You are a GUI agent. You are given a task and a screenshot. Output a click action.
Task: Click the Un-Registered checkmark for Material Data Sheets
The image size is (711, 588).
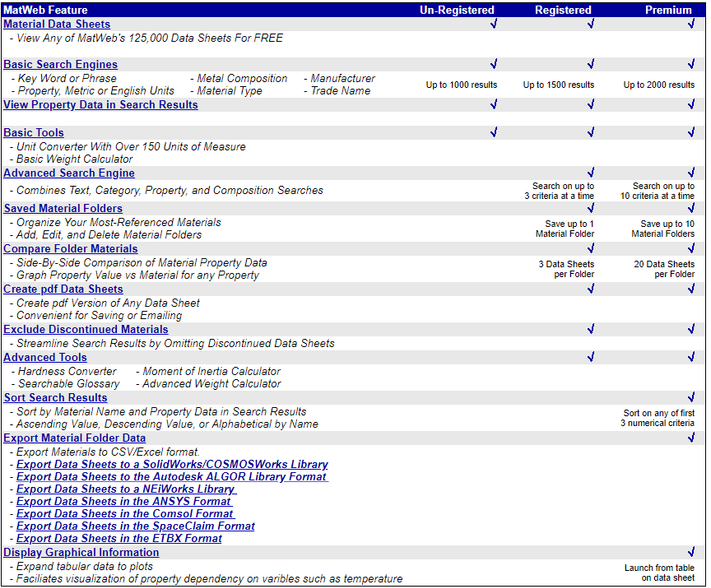tap(494, 24)
